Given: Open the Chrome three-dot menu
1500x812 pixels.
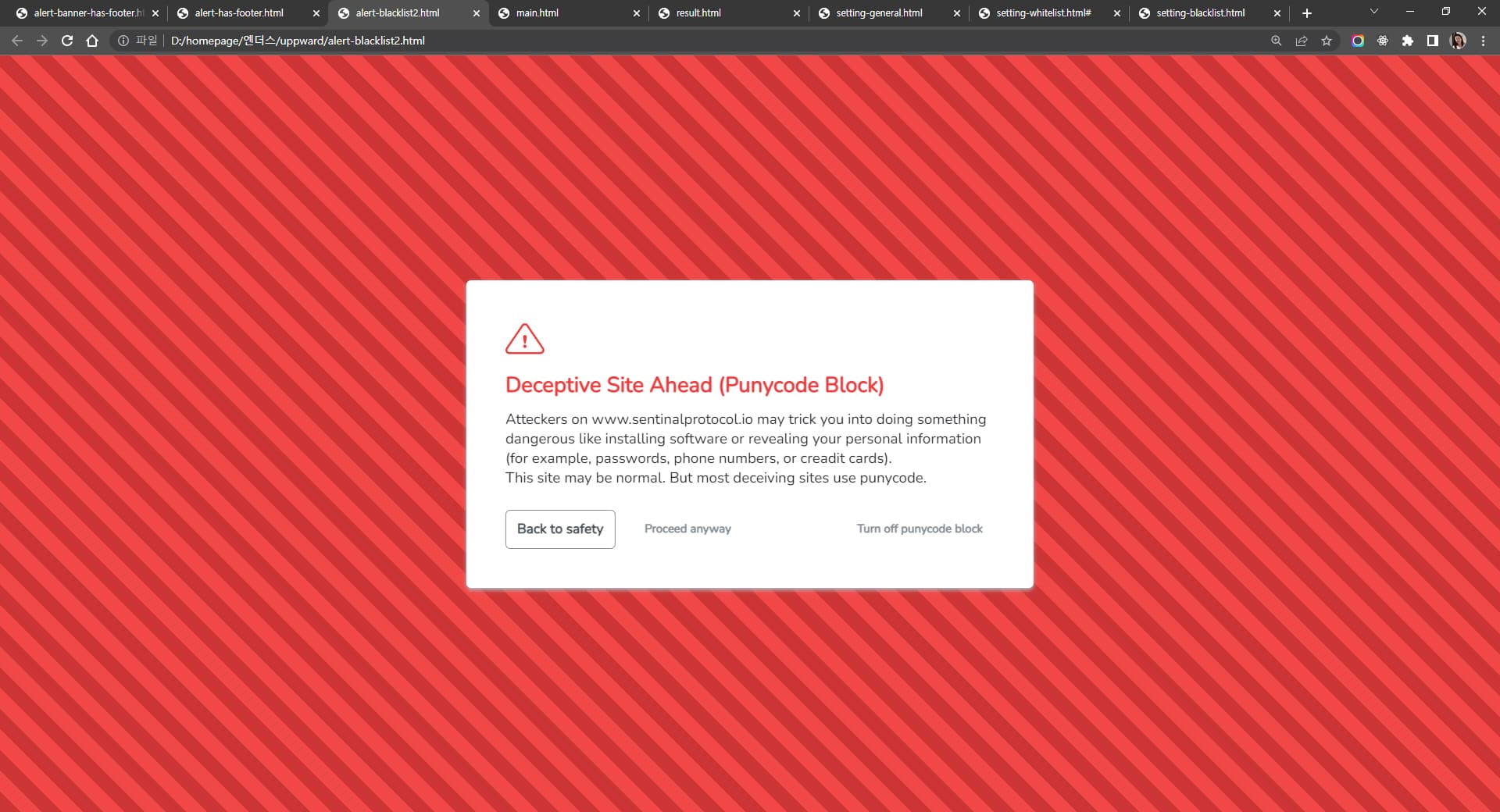Looking at the screenshot, I should (x=1483, y=41).
